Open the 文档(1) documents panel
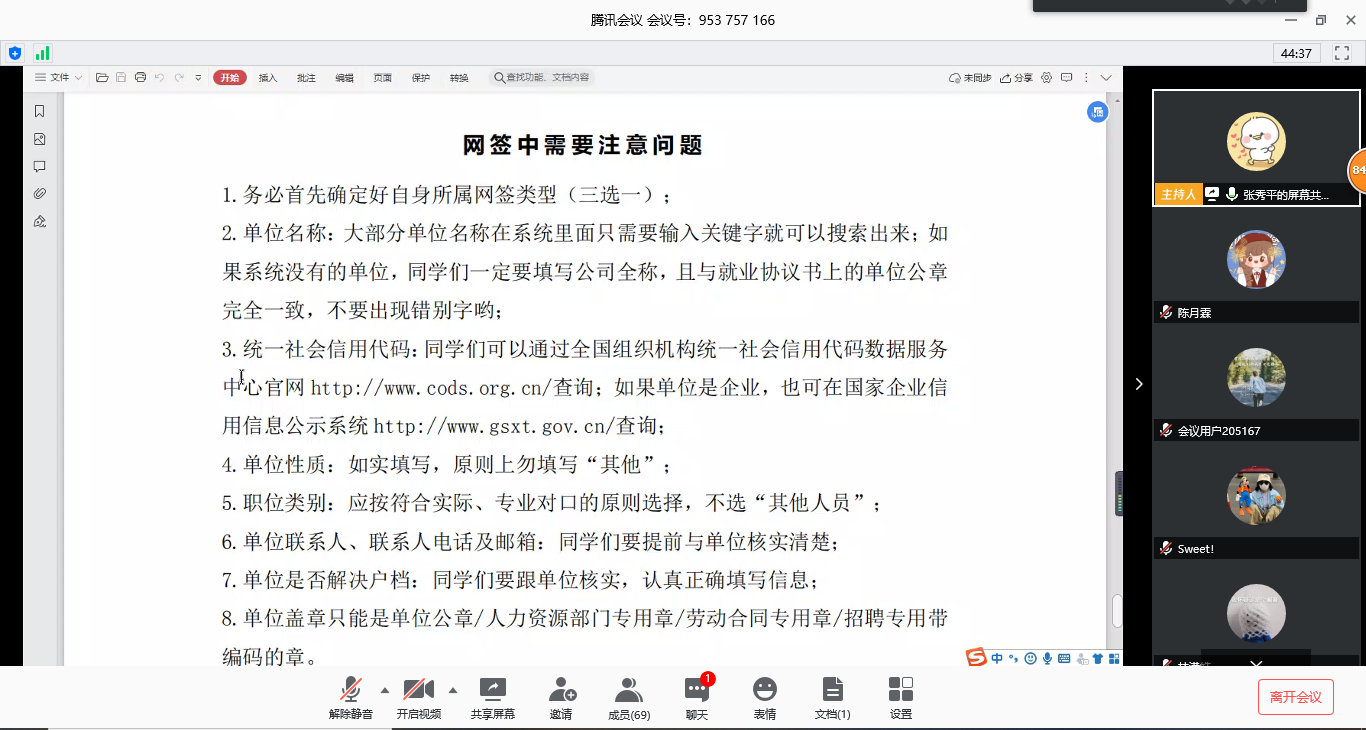1366x730 pixels. point(832,697)
